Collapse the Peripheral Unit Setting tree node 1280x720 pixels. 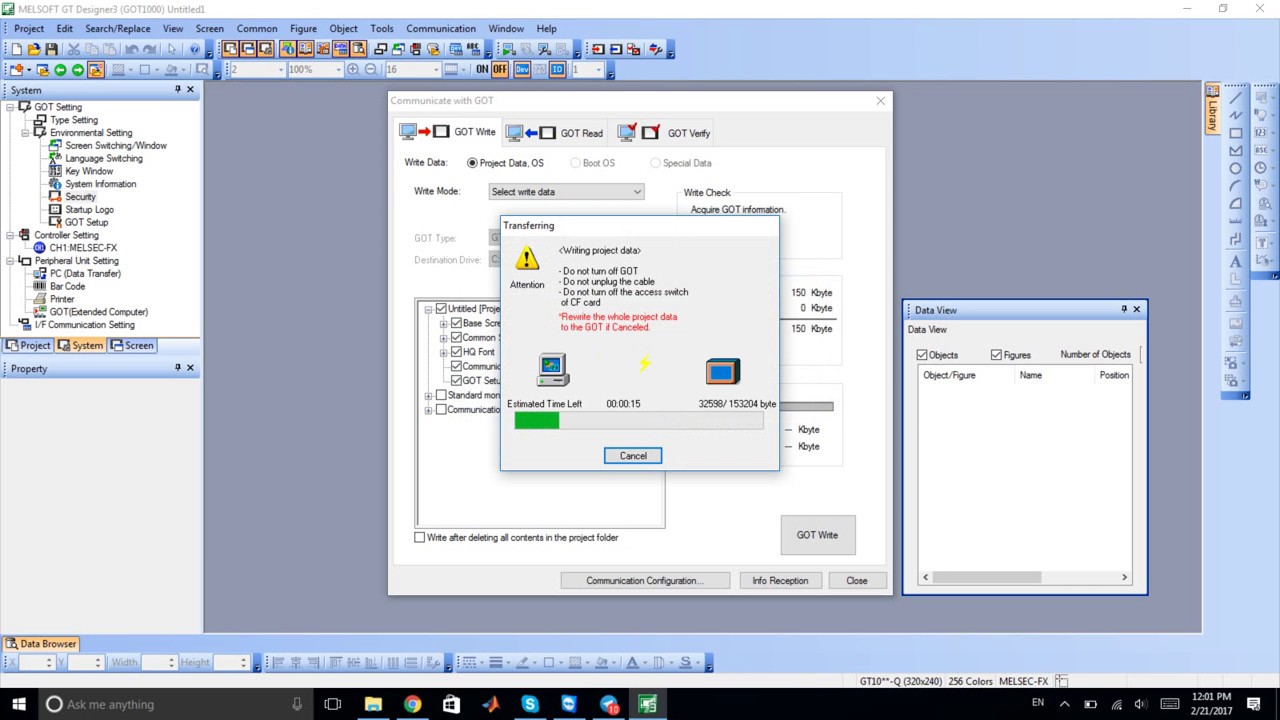pos(11,261)
